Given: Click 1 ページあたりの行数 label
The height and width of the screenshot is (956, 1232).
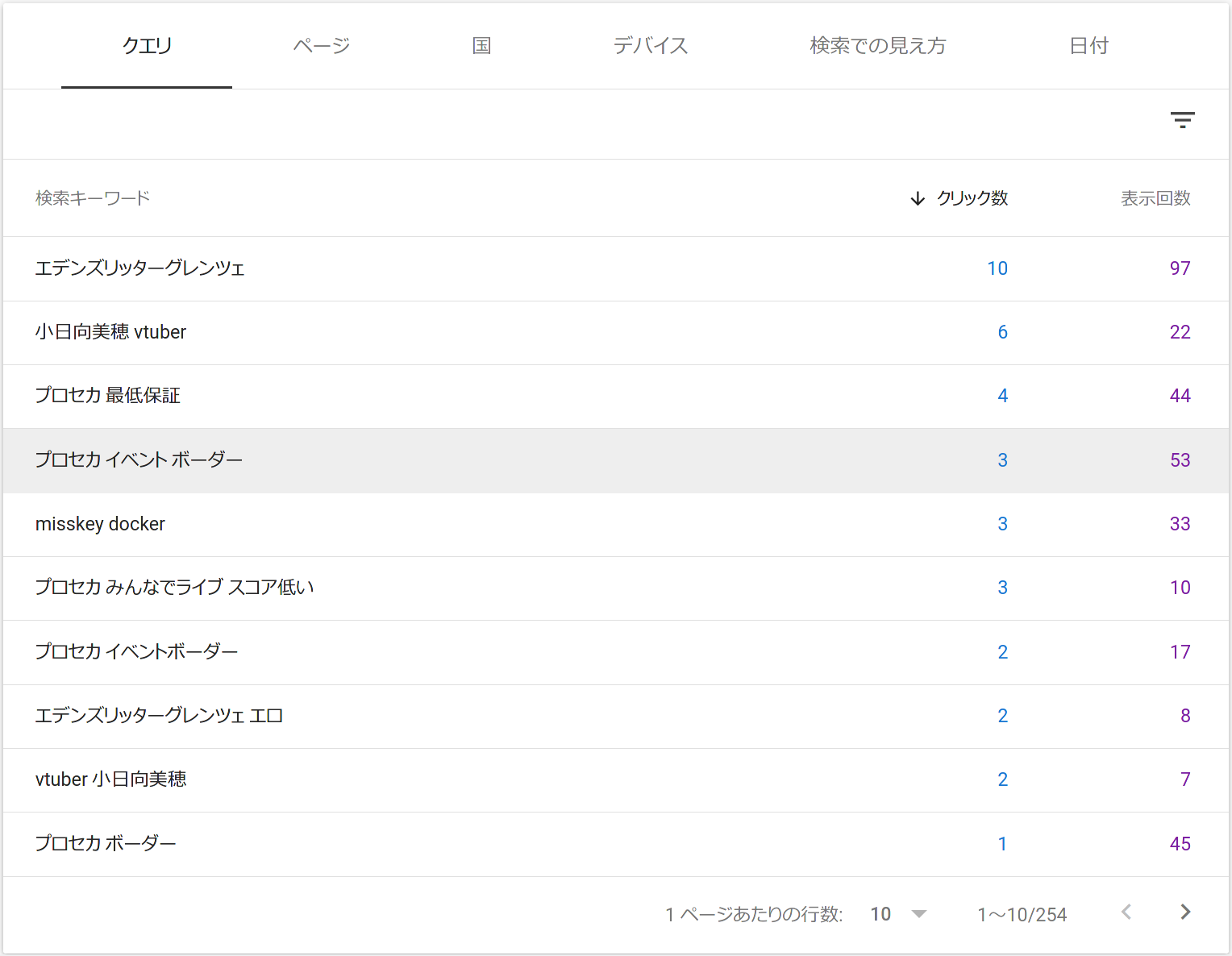Looking at the screenshot, I should point(754,915).
